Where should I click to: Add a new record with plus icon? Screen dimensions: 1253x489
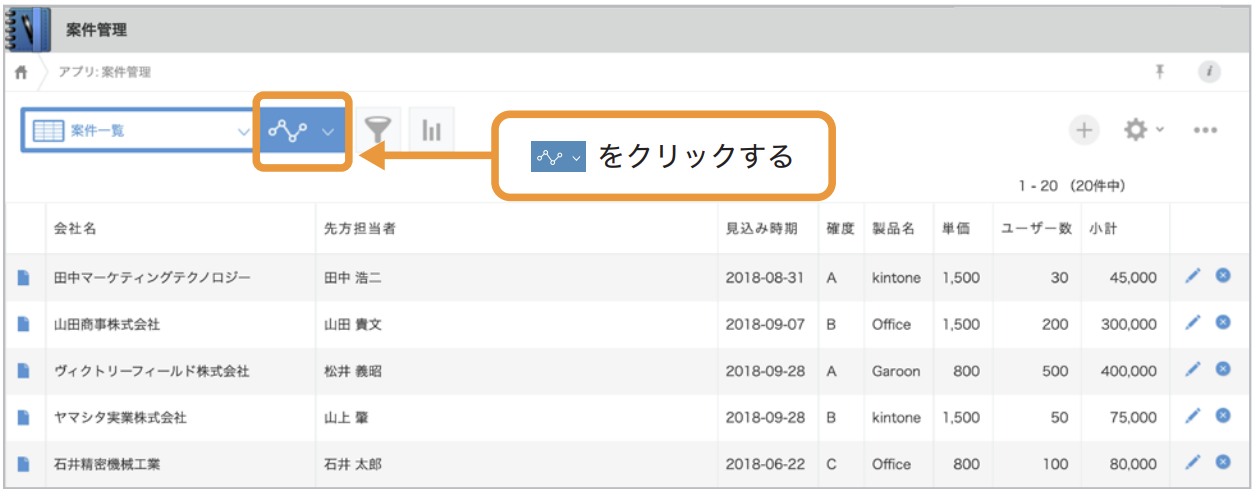coord(1084,130)
